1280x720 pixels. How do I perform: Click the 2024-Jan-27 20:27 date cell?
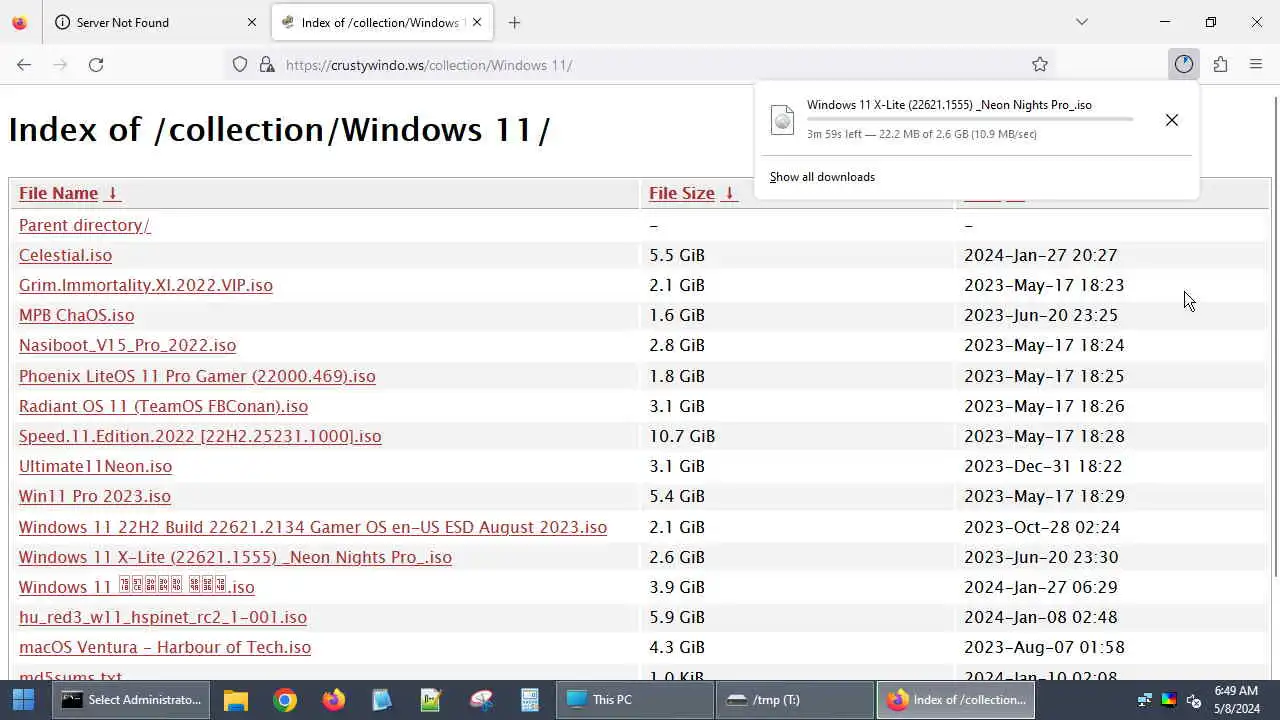pos(1041,255)
